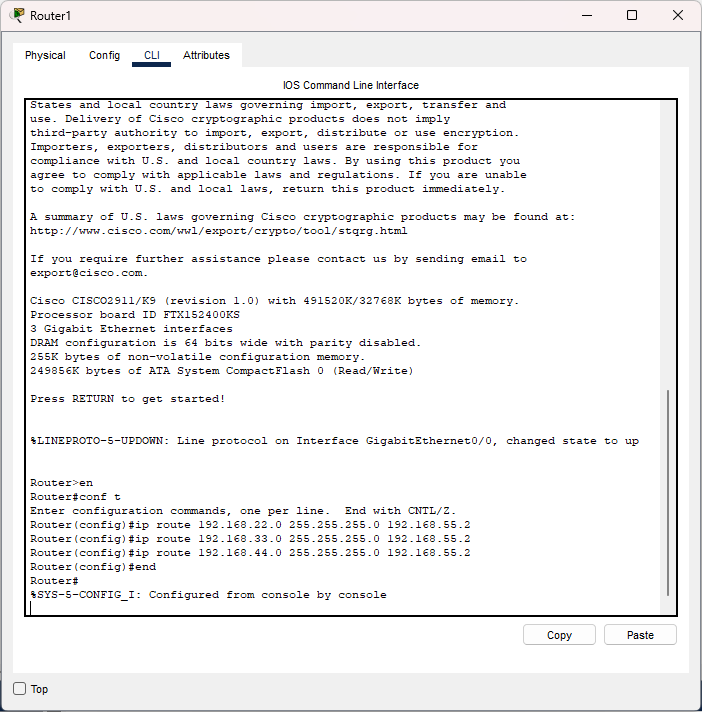
Task: Click '249856K bytes of ATA System' line
Action: 222,371
